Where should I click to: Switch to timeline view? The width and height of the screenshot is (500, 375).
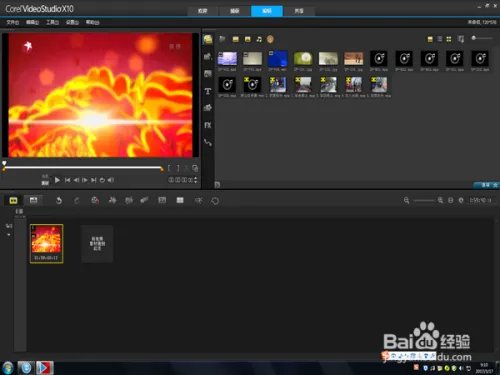[x=33, y=200]
